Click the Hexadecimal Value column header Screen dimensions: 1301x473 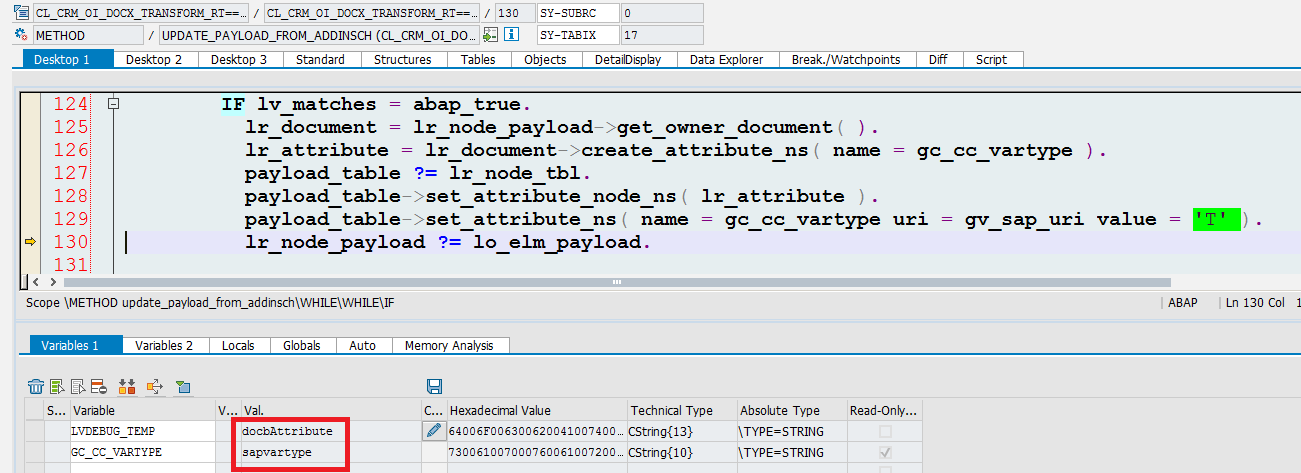point(536,410)
